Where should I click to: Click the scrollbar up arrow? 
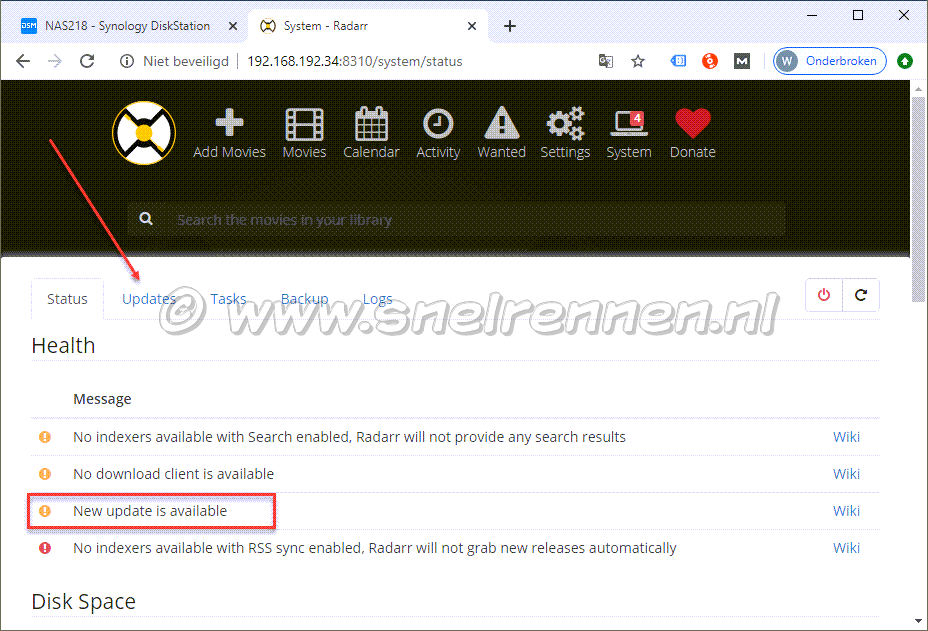918,89
